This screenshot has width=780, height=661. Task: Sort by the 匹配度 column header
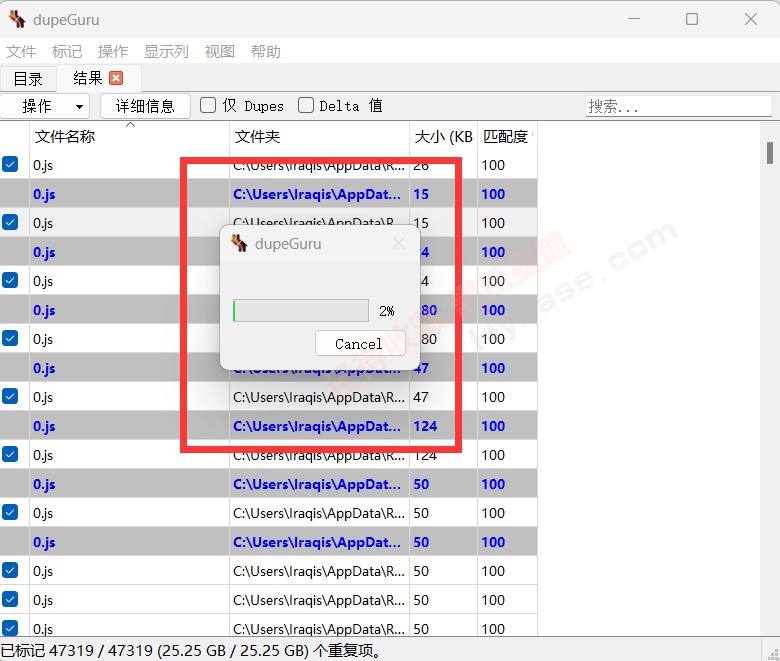click(507, 136)
